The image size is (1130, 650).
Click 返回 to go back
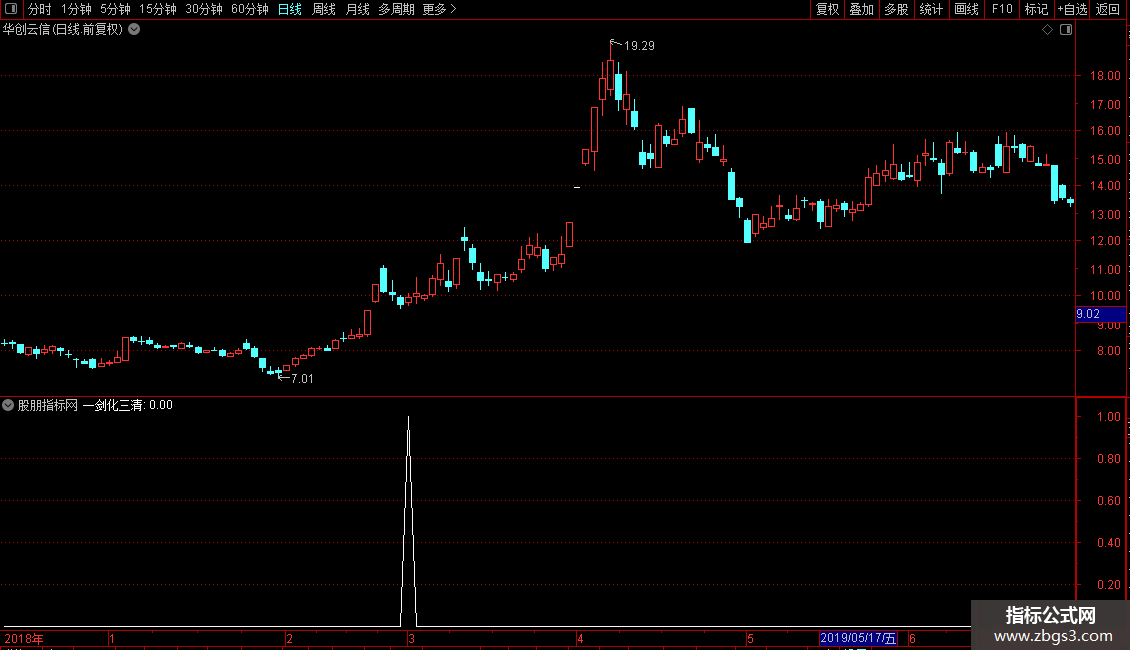coord(1108,9)
